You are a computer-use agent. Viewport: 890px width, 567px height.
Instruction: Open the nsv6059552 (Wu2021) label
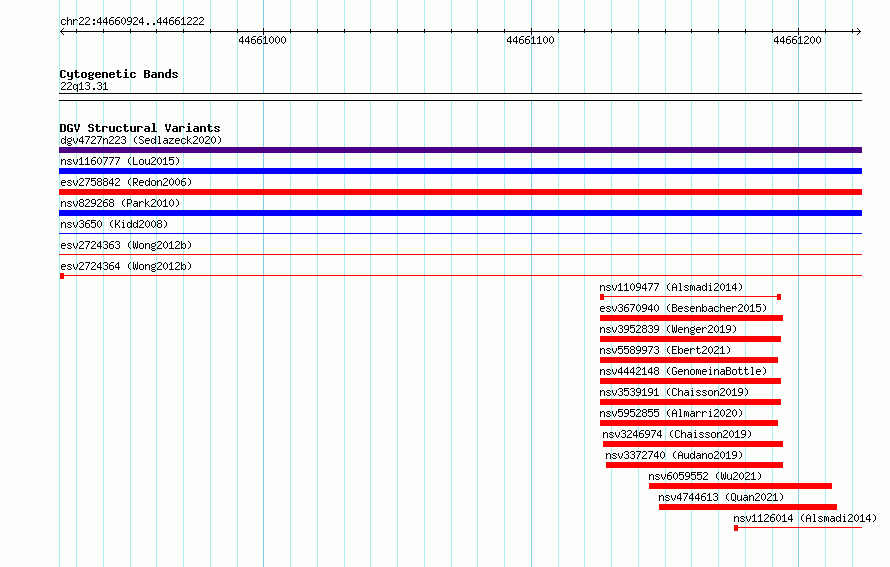pyautogui.click(x=706, y=476)
